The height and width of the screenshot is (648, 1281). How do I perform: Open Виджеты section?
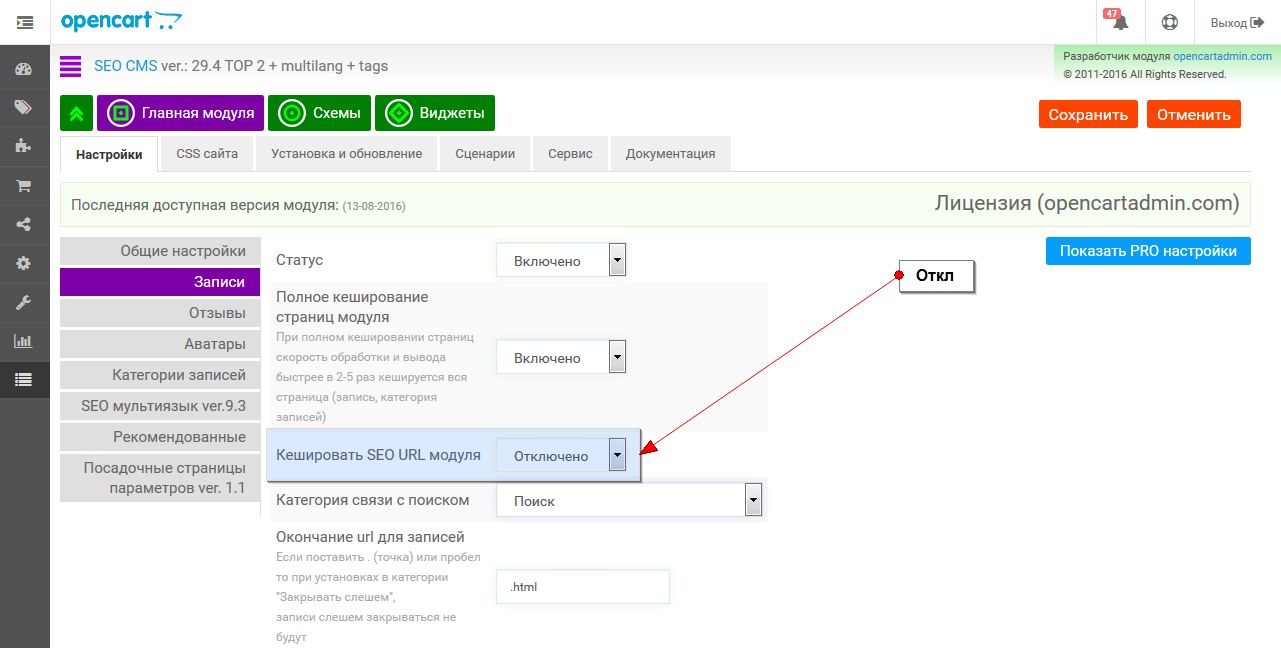click(x=435, y=113)
